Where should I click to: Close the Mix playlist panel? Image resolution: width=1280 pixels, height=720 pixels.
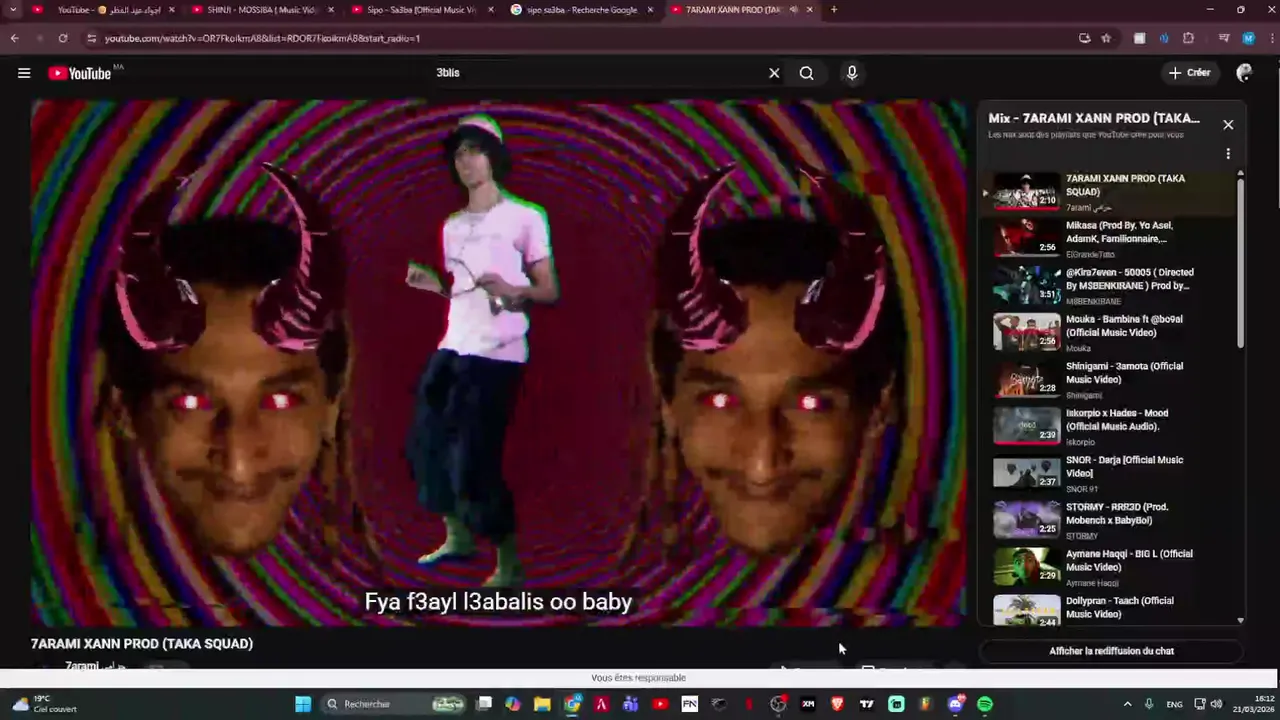click(x=1228, y=125)
